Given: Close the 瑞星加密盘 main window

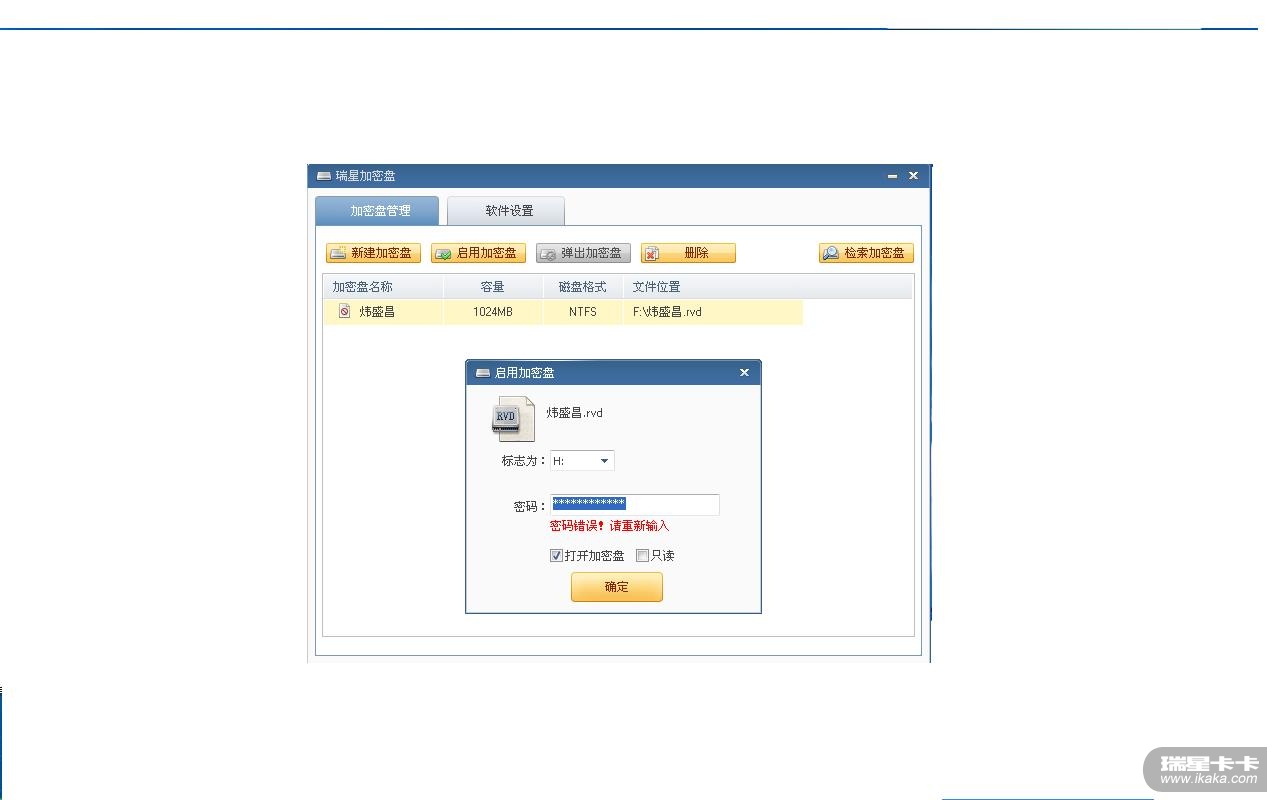Looking at the screenshot, I should [913, 176].
